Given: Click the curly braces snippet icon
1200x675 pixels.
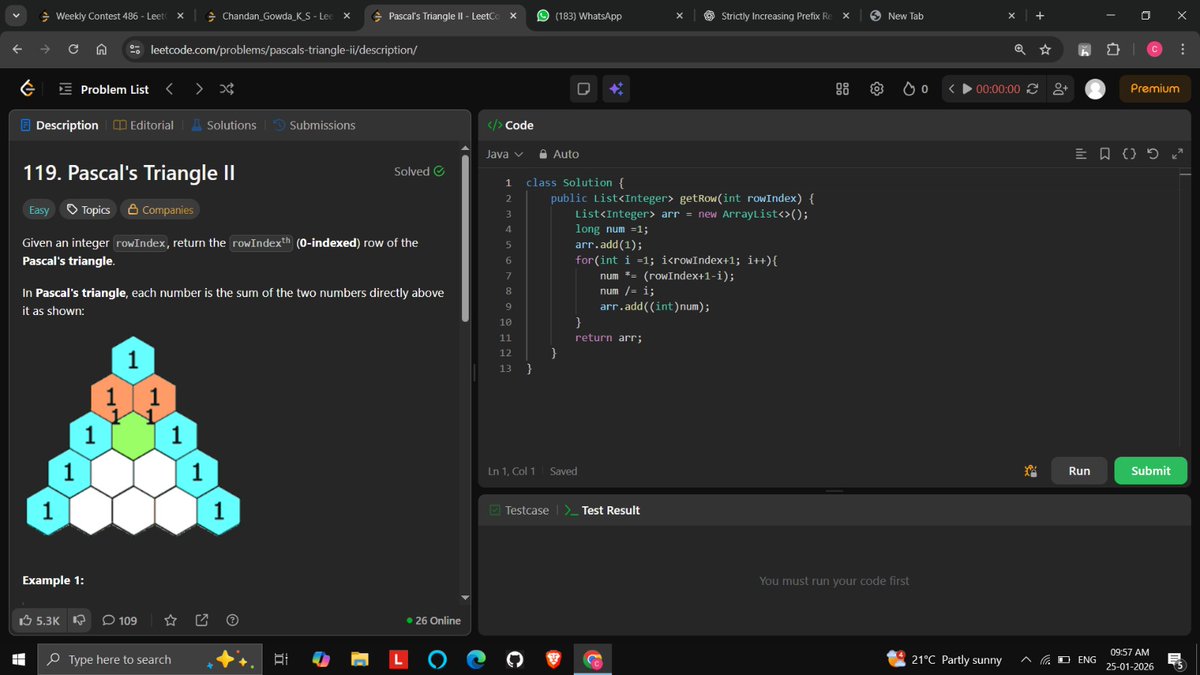Looking at the screenshot, I should [x=1128, y=154].
